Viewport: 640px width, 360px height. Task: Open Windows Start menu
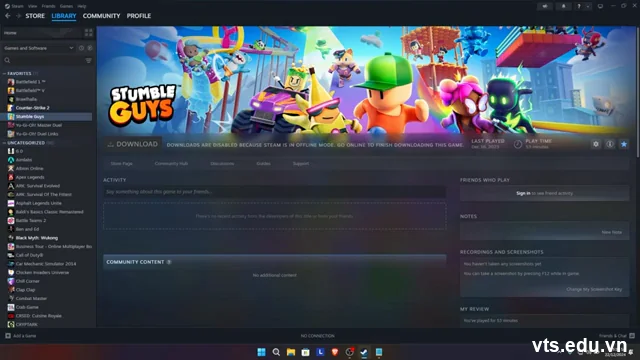tap(262, 352)
